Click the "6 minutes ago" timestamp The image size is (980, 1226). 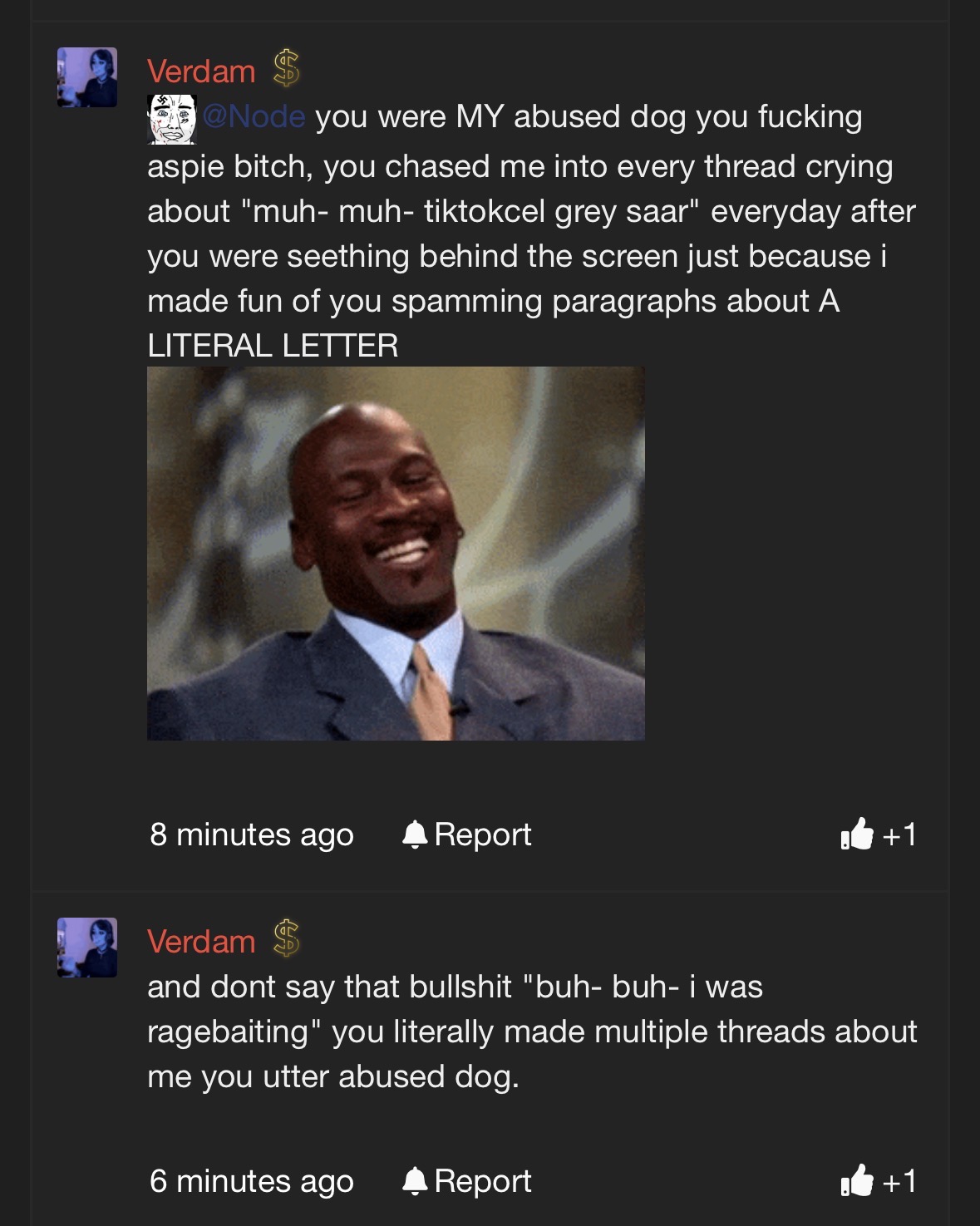coord(252,1181)
